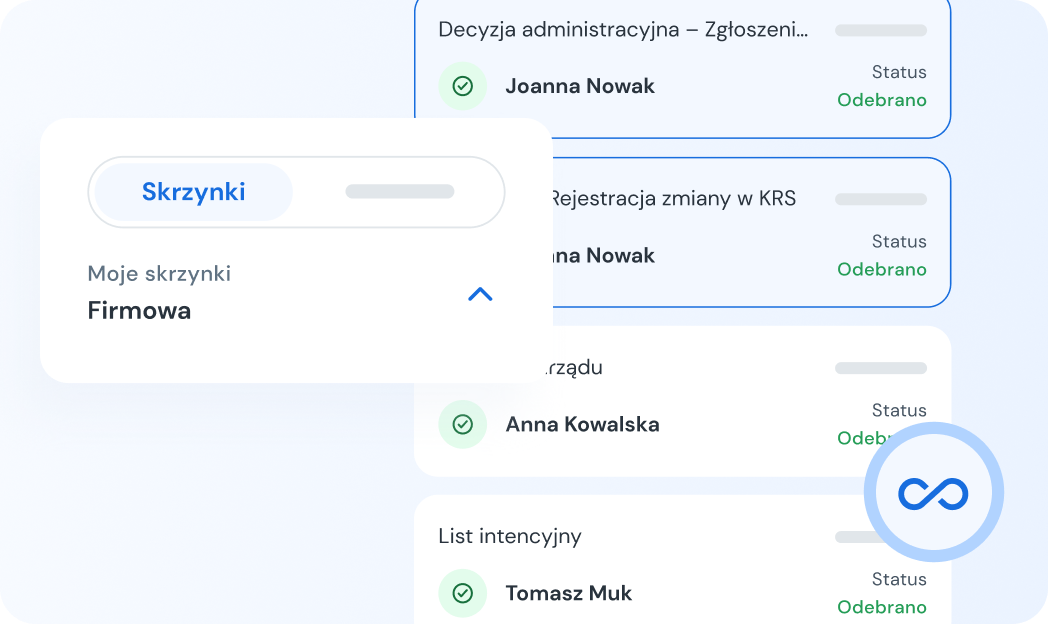Screen dimensions: 1048x624
Task: Open the List intencyjny message
Action: (x=660, y=560)
